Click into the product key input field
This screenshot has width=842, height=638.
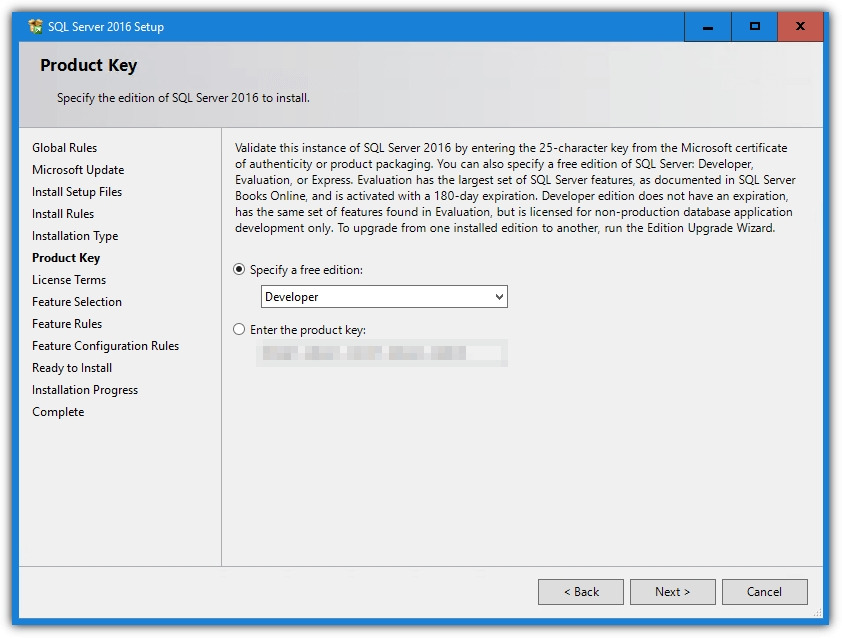click(x=382, y=353)
